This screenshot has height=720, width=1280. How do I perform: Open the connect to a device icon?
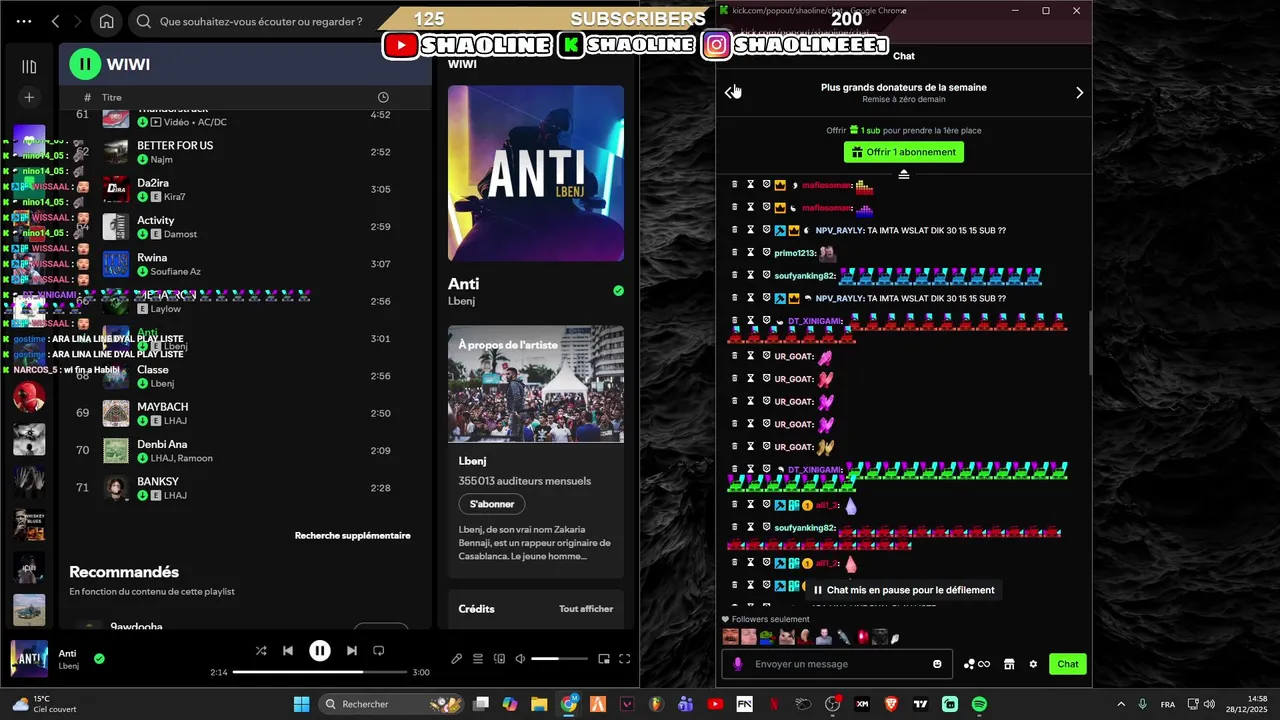pos(499,659)
